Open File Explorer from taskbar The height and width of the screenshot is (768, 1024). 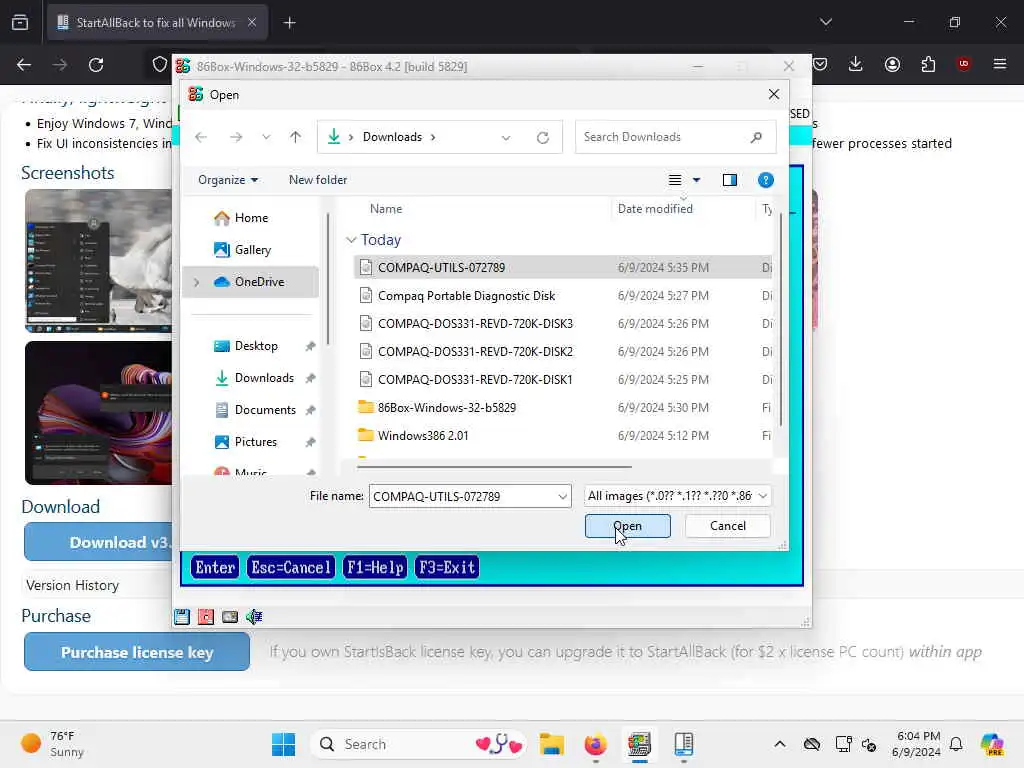552,744
